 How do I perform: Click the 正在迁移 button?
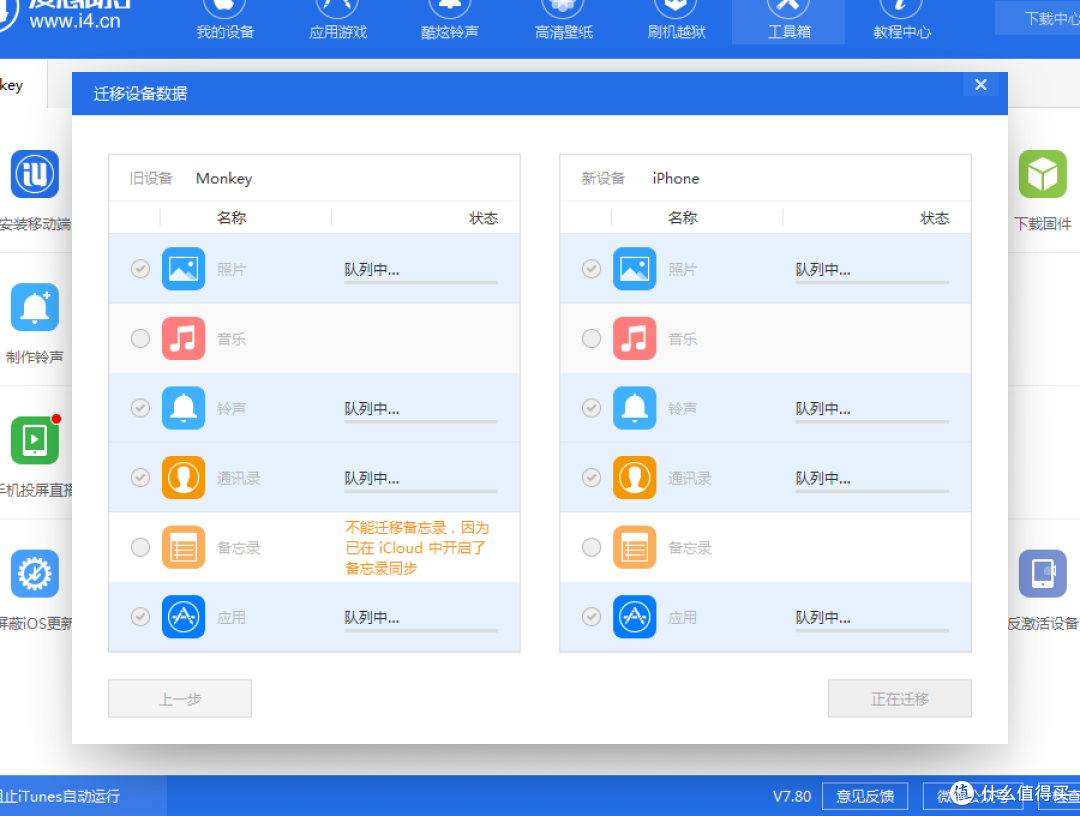coord(900,699)
